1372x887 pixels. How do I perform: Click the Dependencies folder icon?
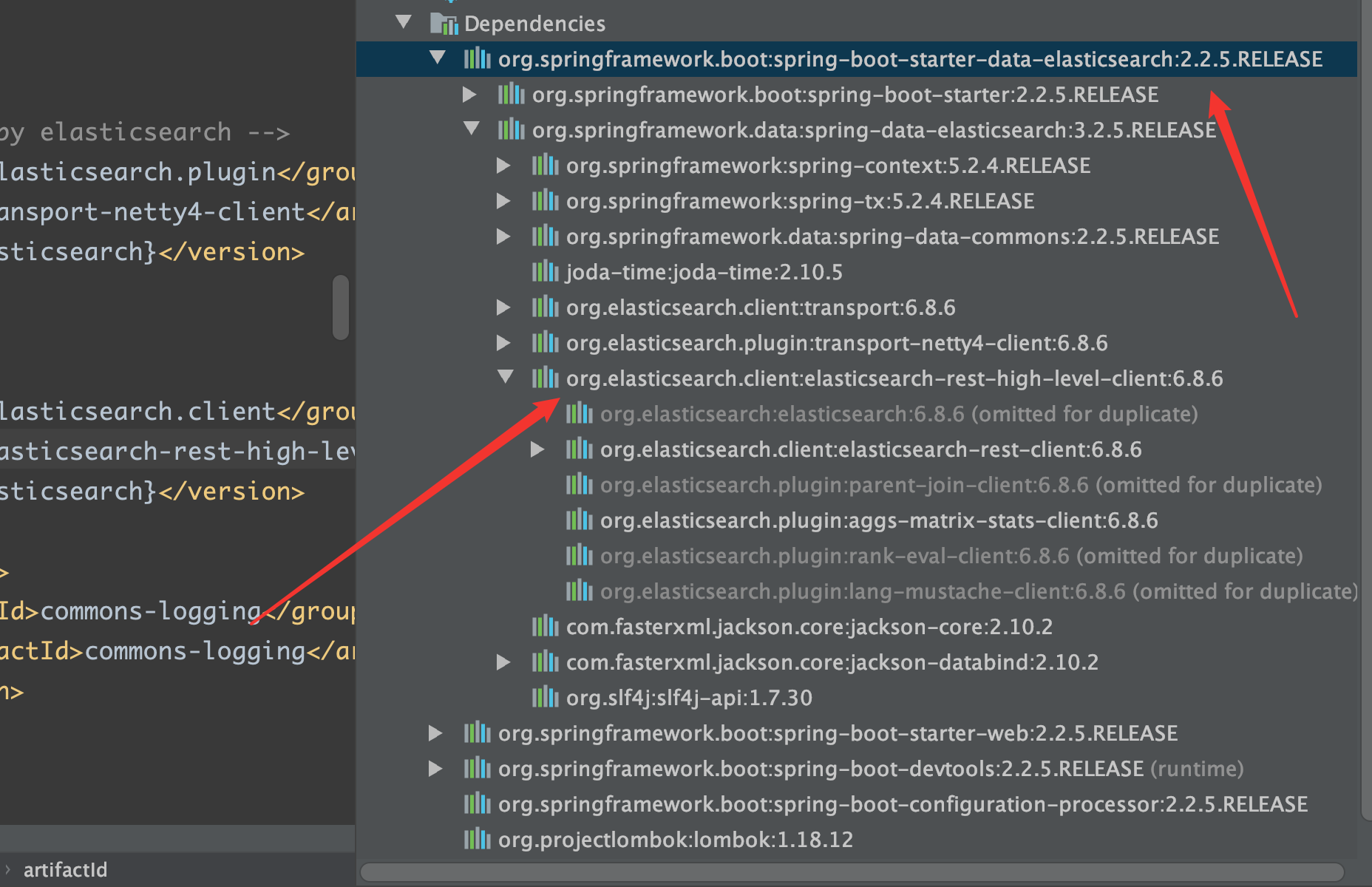[444, 24]
